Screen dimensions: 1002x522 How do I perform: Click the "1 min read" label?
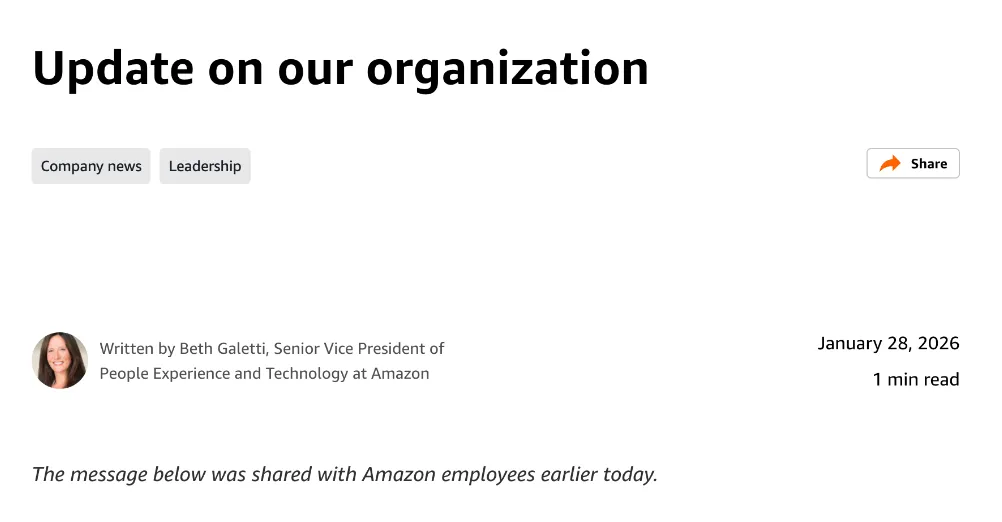click(916, 380)
